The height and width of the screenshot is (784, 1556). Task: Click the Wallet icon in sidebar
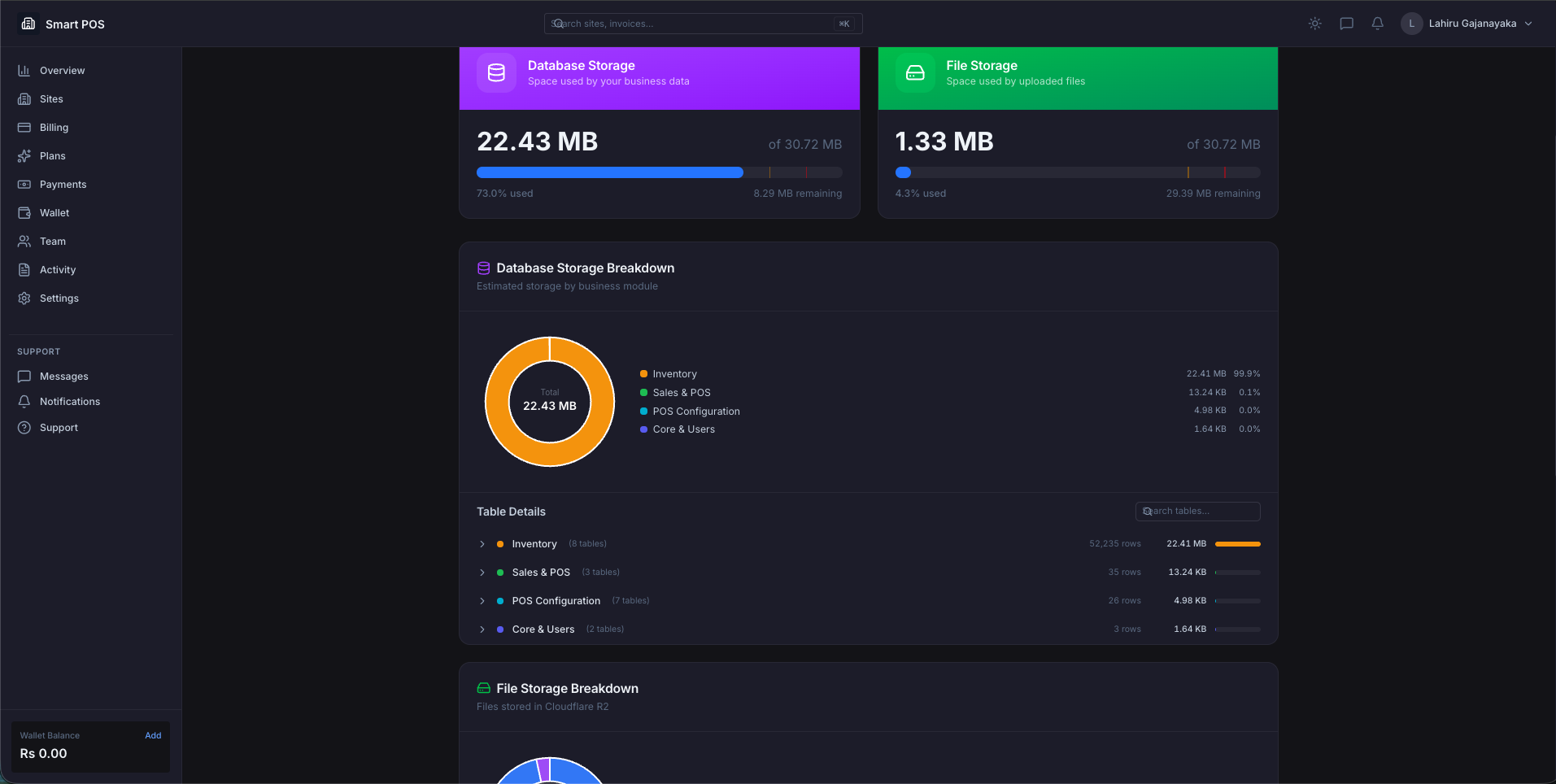click(24, 213)
